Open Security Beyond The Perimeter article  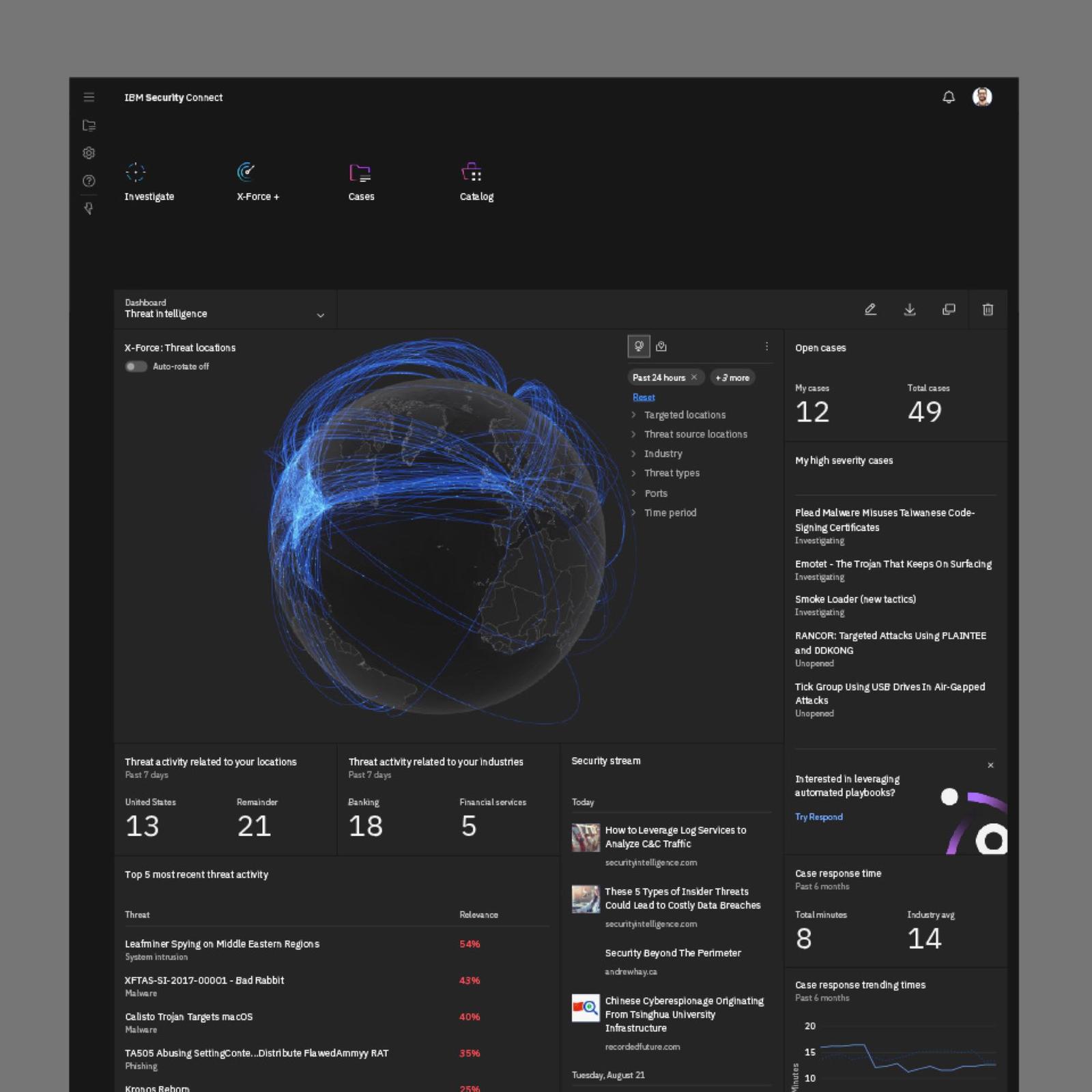click(x=673, y=953)
